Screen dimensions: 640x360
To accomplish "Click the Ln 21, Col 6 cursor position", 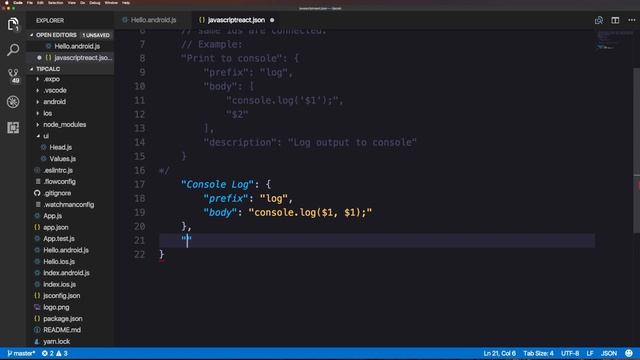I will tap(500, 353).
